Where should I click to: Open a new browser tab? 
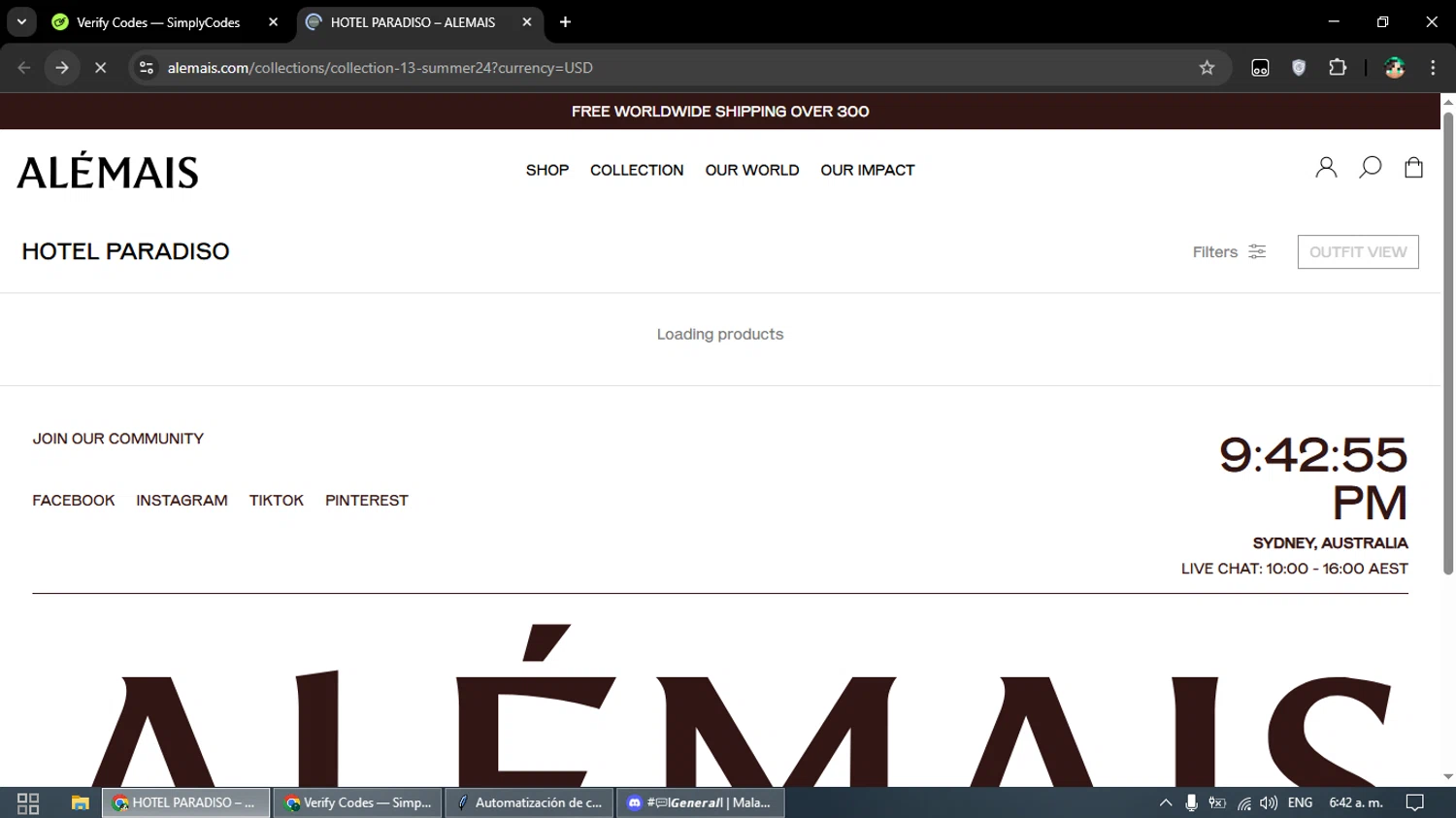pyautogui.click(x=565, y=22)
